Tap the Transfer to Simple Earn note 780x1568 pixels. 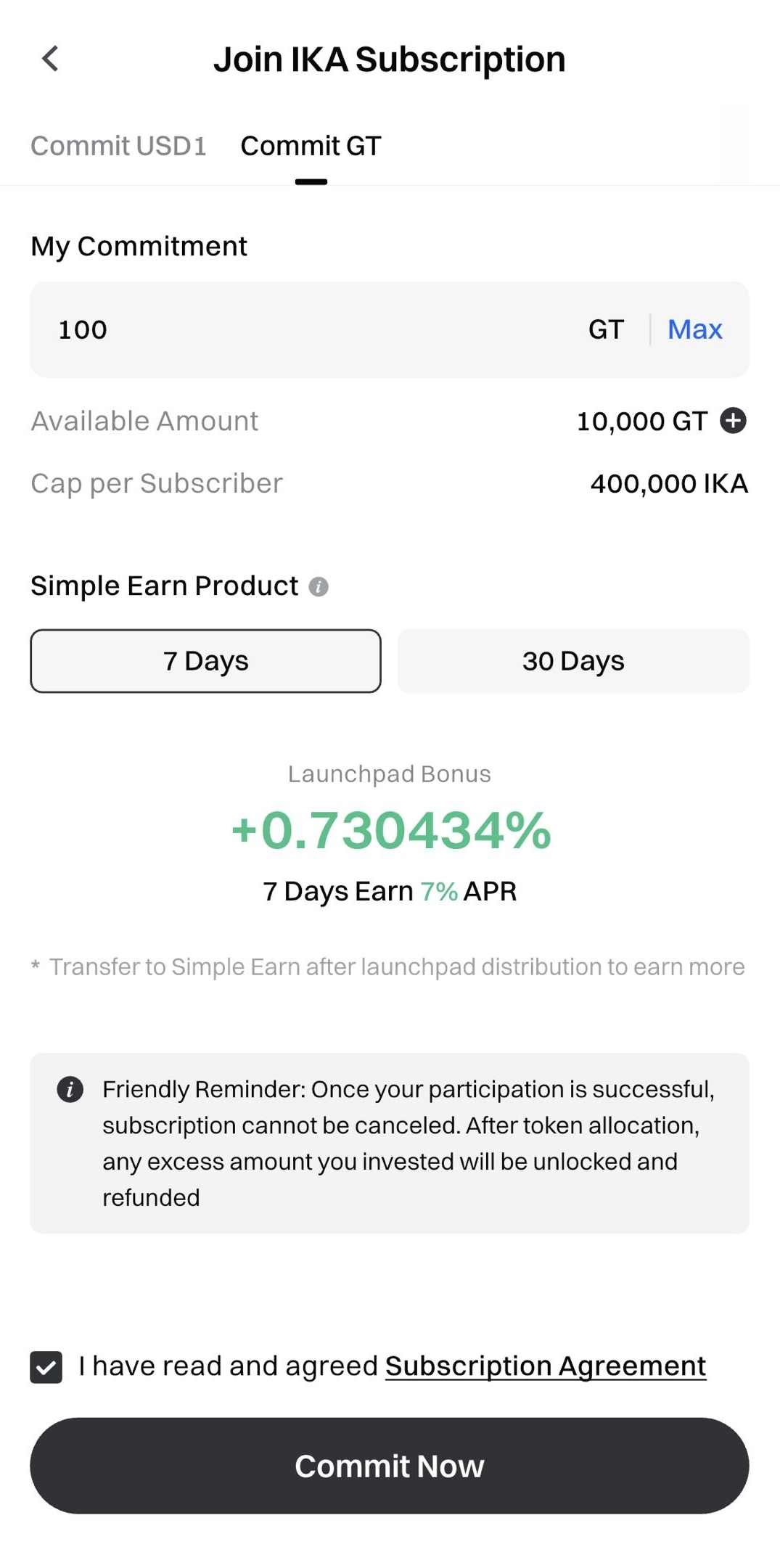coord(395,966)
